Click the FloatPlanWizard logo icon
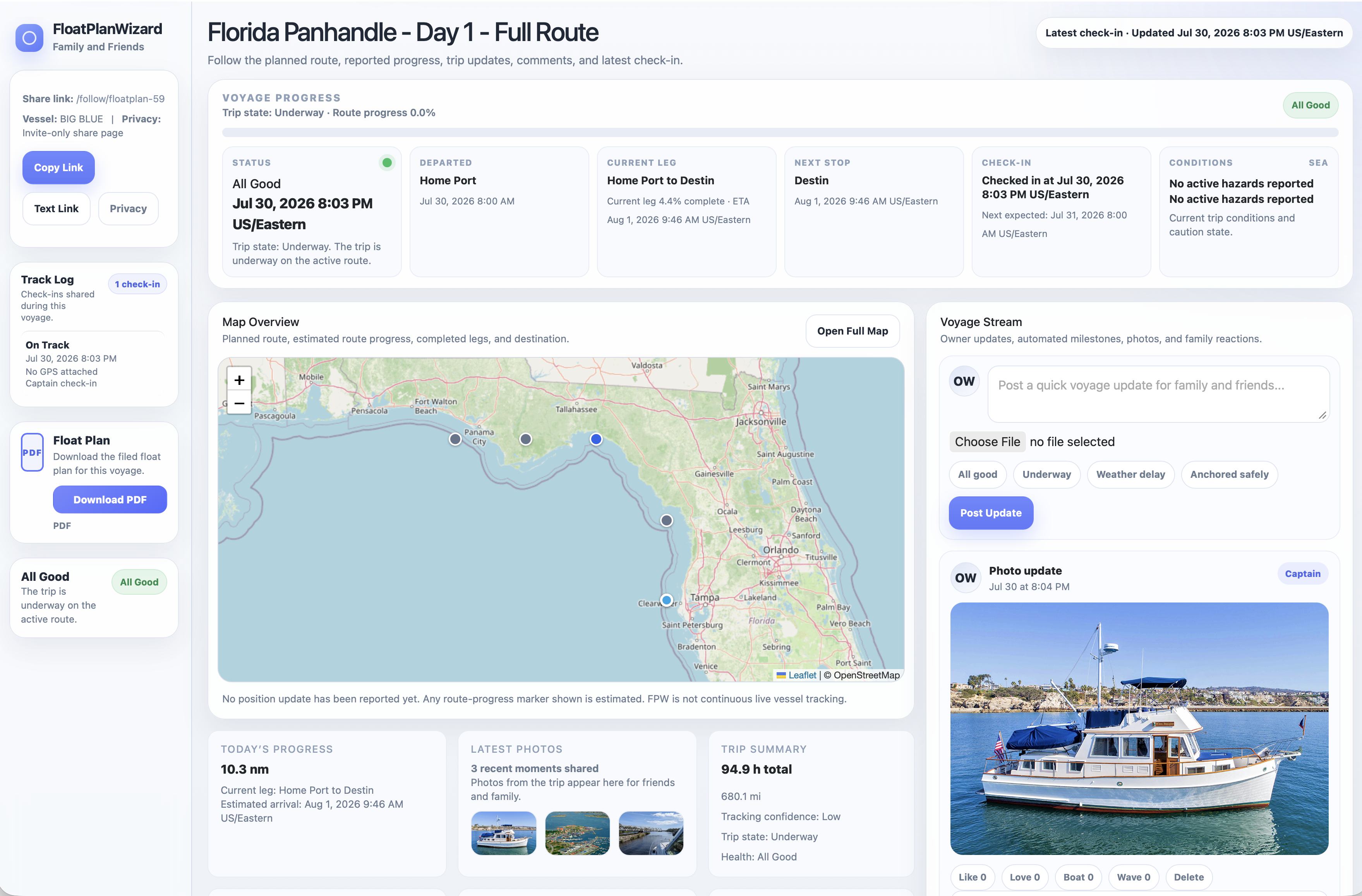 (x=29, y=38)
